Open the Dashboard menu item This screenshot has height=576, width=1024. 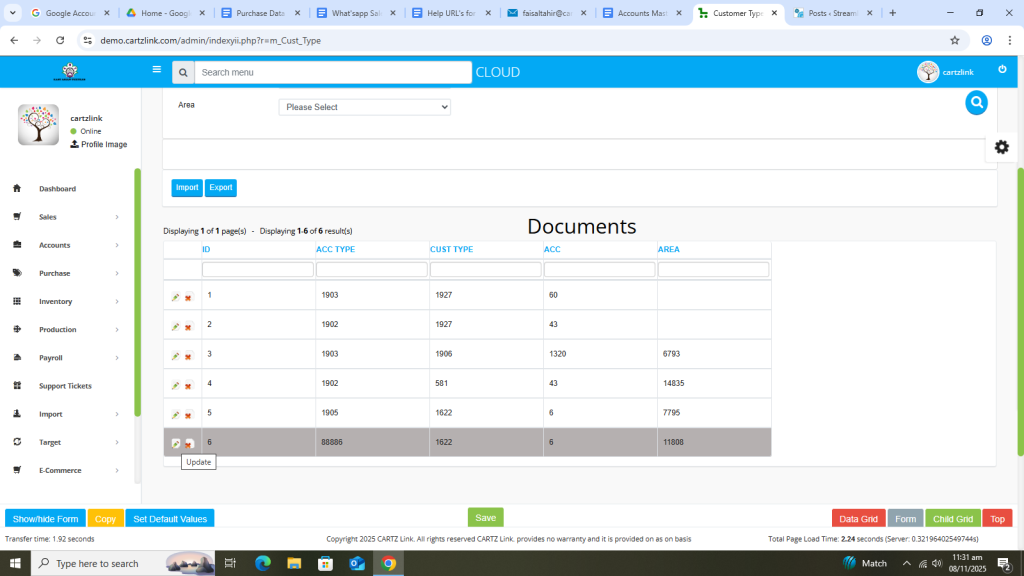pos(57,189)
